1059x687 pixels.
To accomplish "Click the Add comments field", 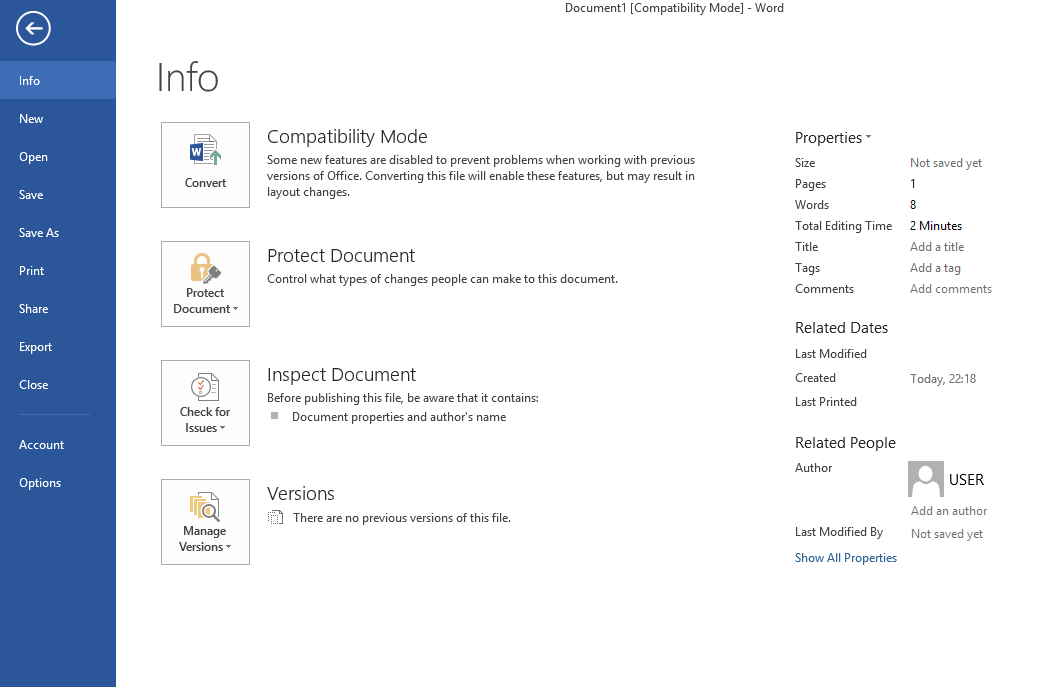I will coord(950,288).
